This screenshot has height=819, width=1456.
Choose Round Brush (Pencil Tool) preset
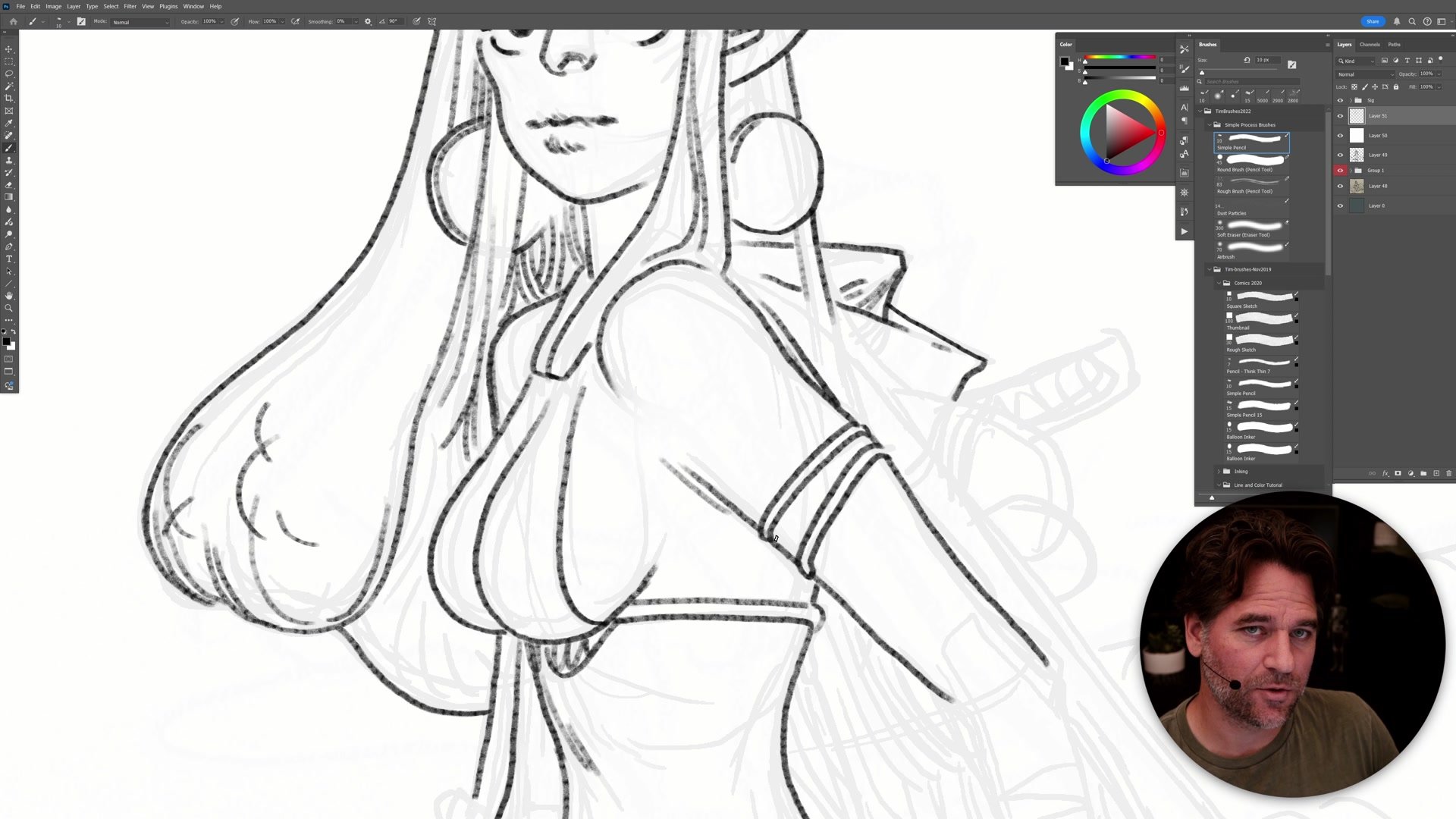(x=1251, y=163)
